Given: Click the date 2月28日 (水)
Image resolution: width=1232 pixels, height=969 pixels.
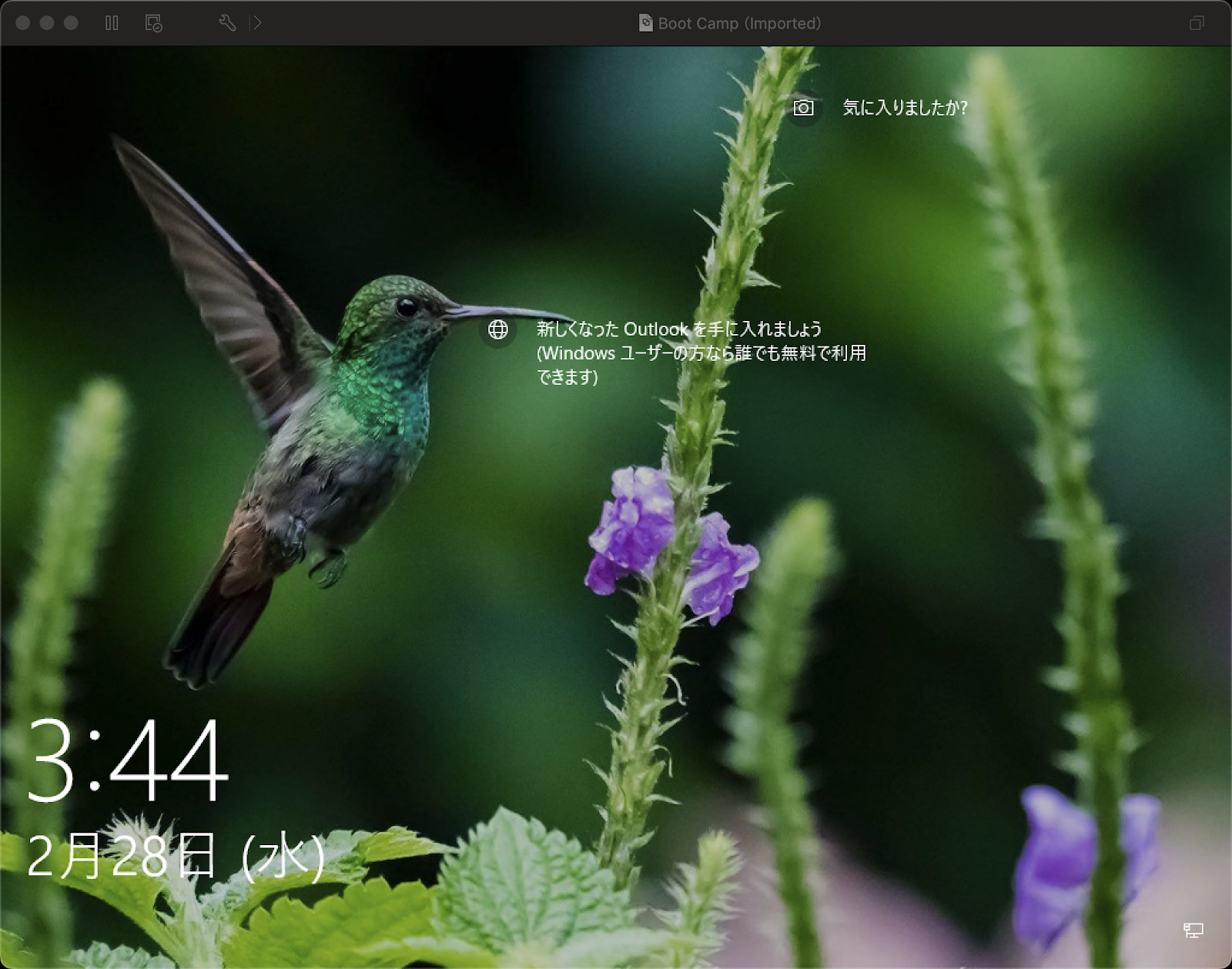Looking at the screenshot, I should (176, 856).
